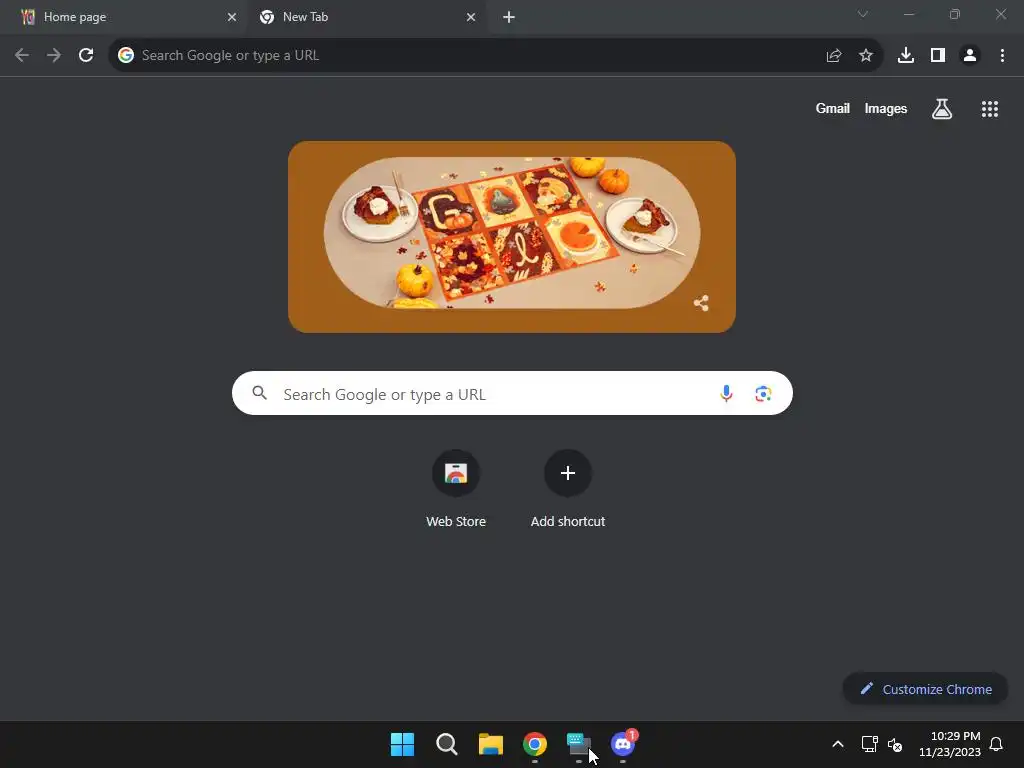Show hidden system tray icons
Screen dimensions: 1024x768
(838, 744)
